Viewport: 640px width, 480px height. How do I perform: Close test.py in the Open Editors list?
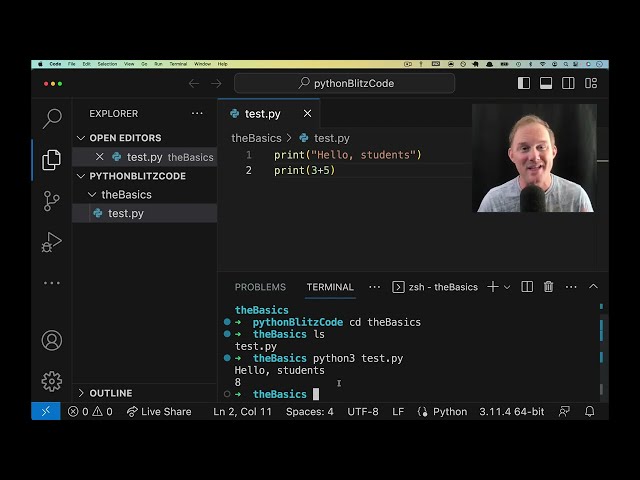point(100,157)
